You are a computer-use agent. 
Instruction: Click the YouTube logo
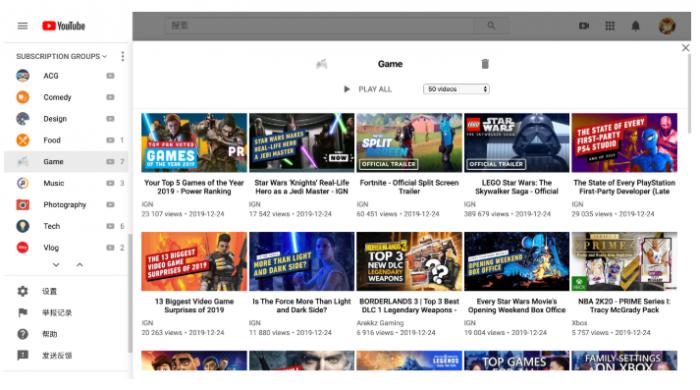(63, 26)
